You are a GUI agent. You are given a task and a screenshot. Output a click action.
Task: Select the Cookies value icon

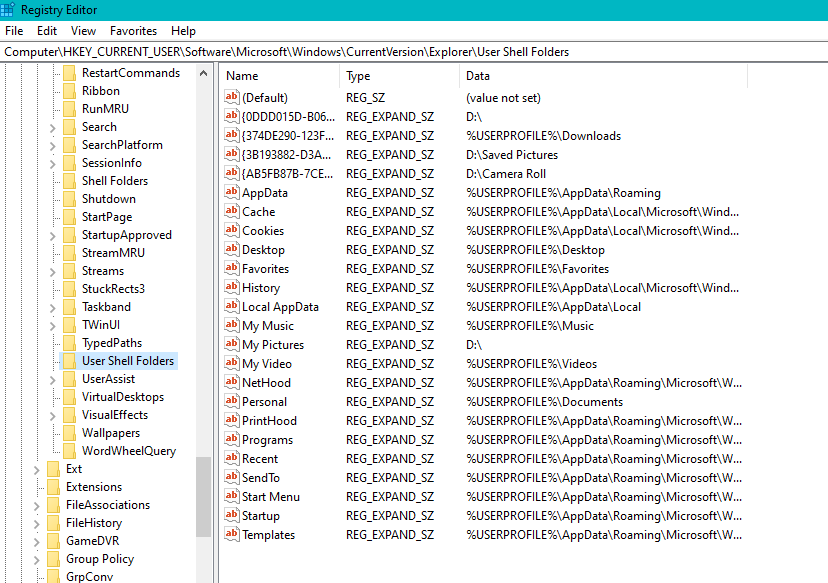(231, 230)
